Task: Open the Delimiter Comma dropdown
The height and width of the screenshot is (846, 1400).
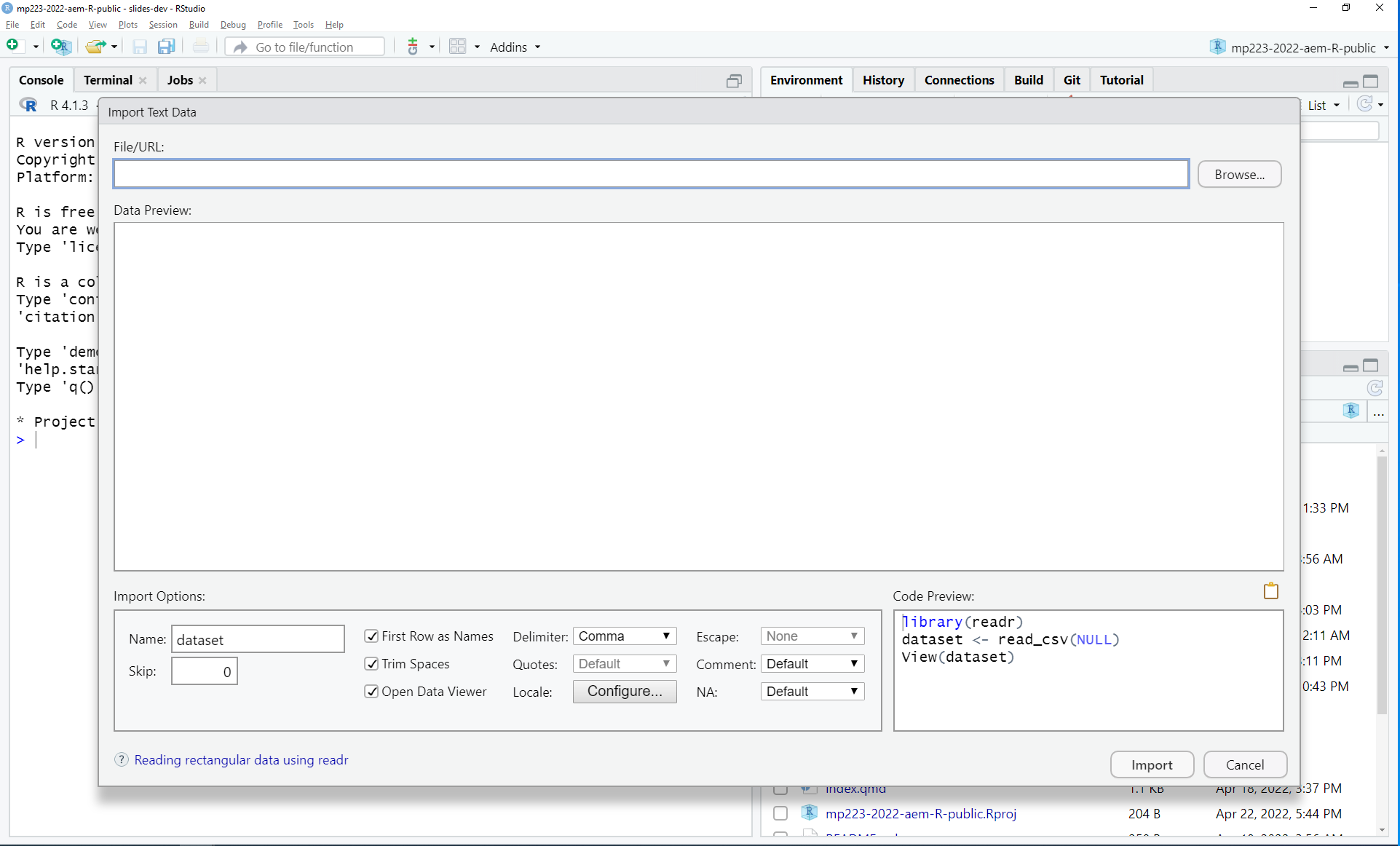Action: pos(624,636)
